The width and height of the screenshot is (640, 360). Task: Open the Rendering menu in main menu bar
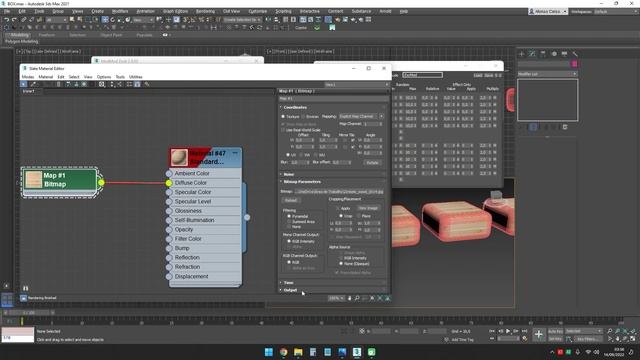[x=205, y=11]
